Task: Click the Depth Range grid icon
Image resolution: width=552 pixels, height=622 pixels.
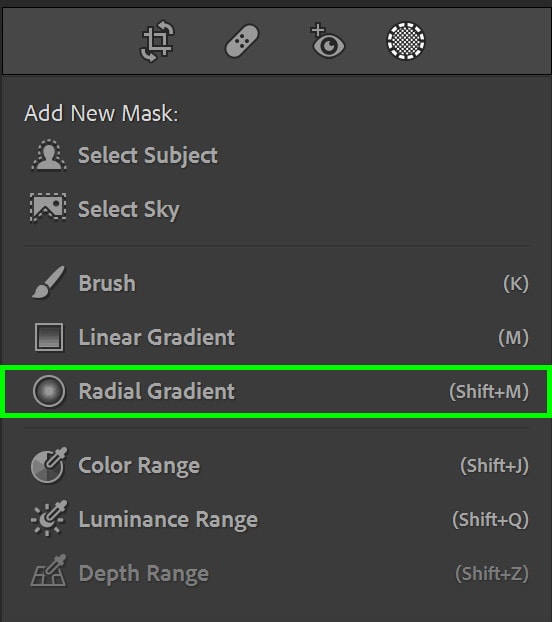Action: (x=49, y=571)
